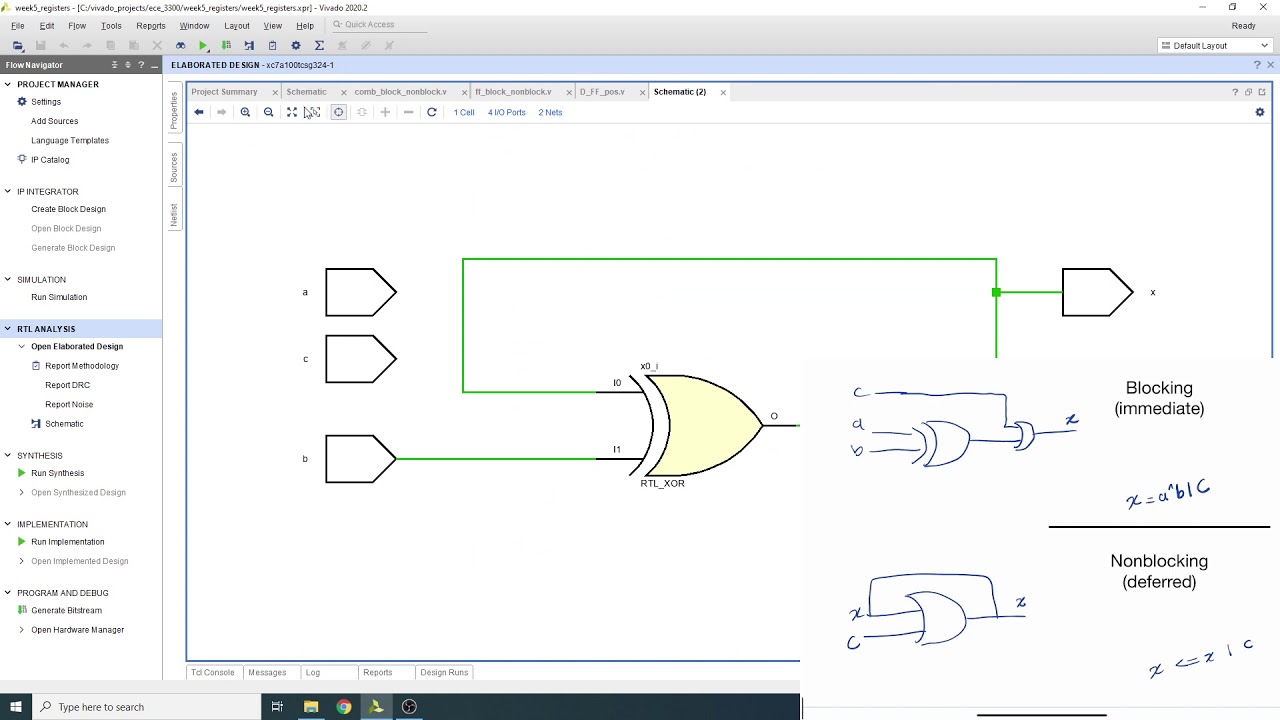Minimize the Flow Navigator panel
1280x720 pixels.
[153, 65]
